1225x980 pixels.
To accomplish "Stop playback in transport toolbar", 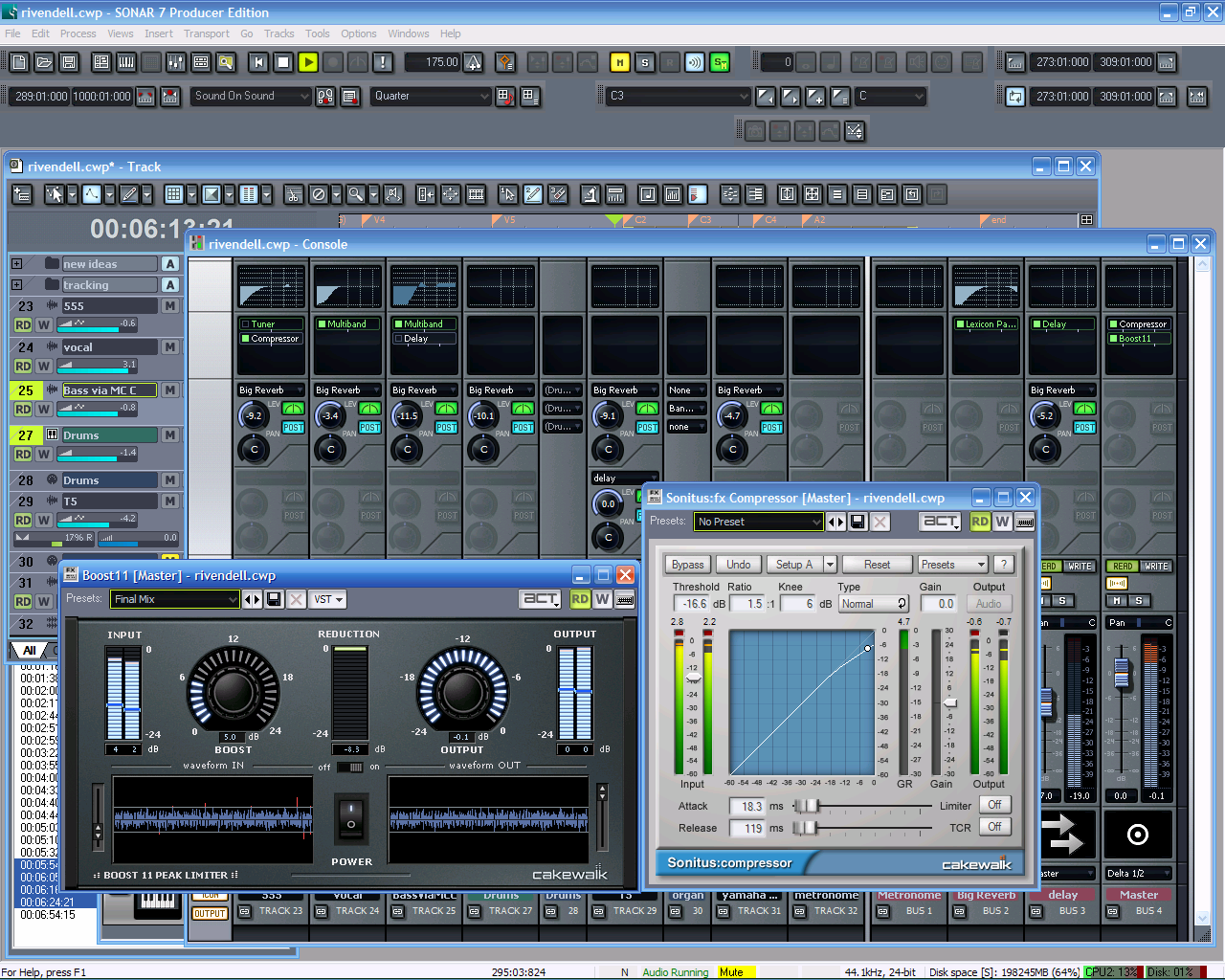I will click(283, 62).
